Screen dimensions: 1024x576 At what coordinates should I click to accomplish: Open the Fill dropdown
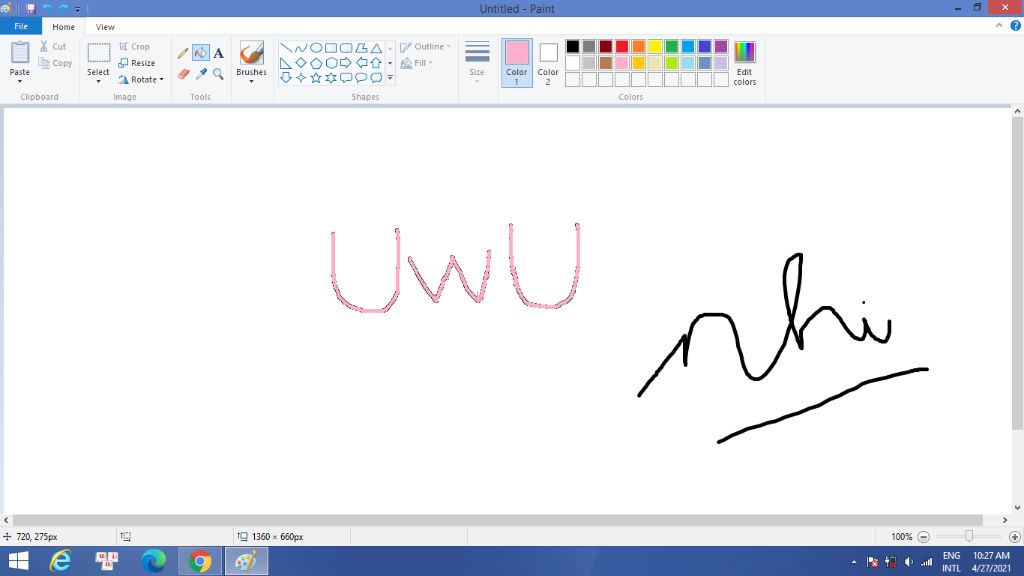pyautogui.click(x=417, y=63)
